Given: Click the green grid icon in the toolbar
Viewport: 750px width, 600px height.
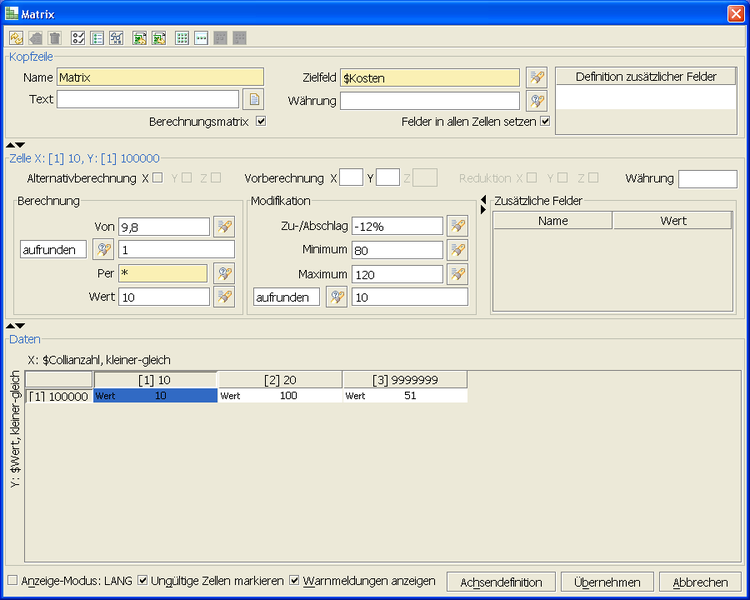Looking at the screenshot, I should click(182, 38).
